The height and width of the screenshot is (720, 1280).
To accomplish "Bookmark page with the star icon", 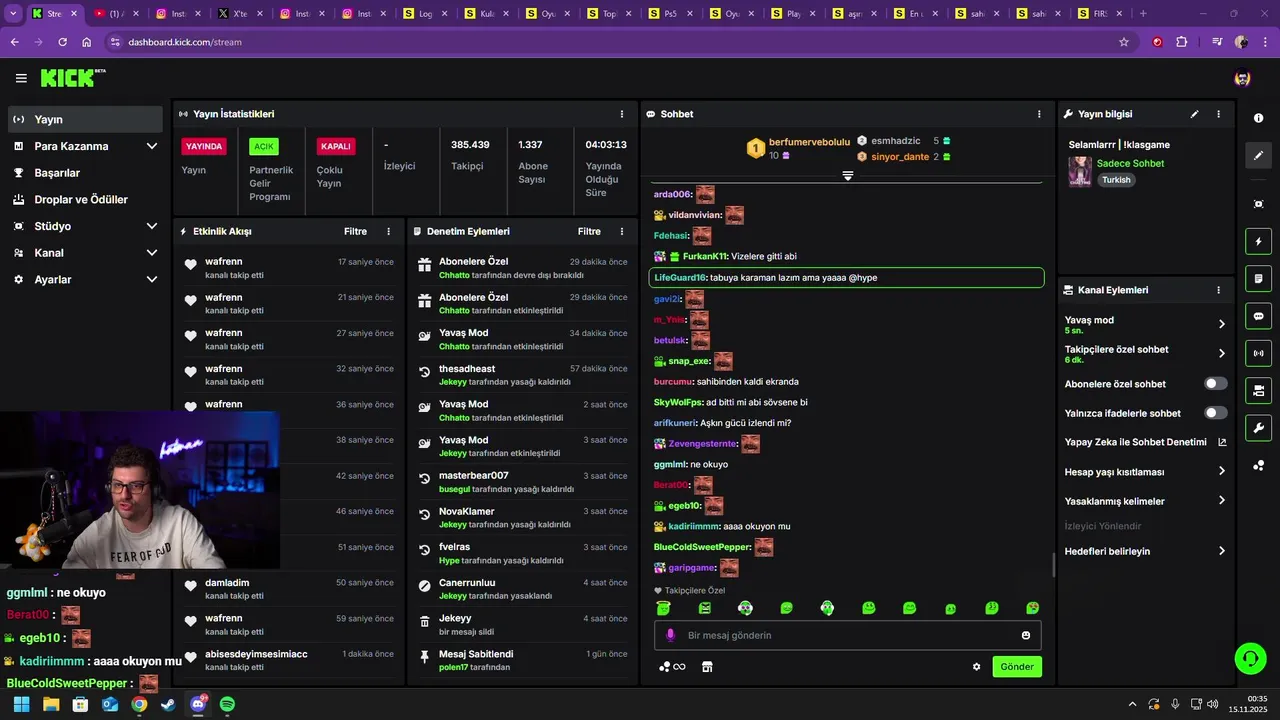I will 1124,42.
